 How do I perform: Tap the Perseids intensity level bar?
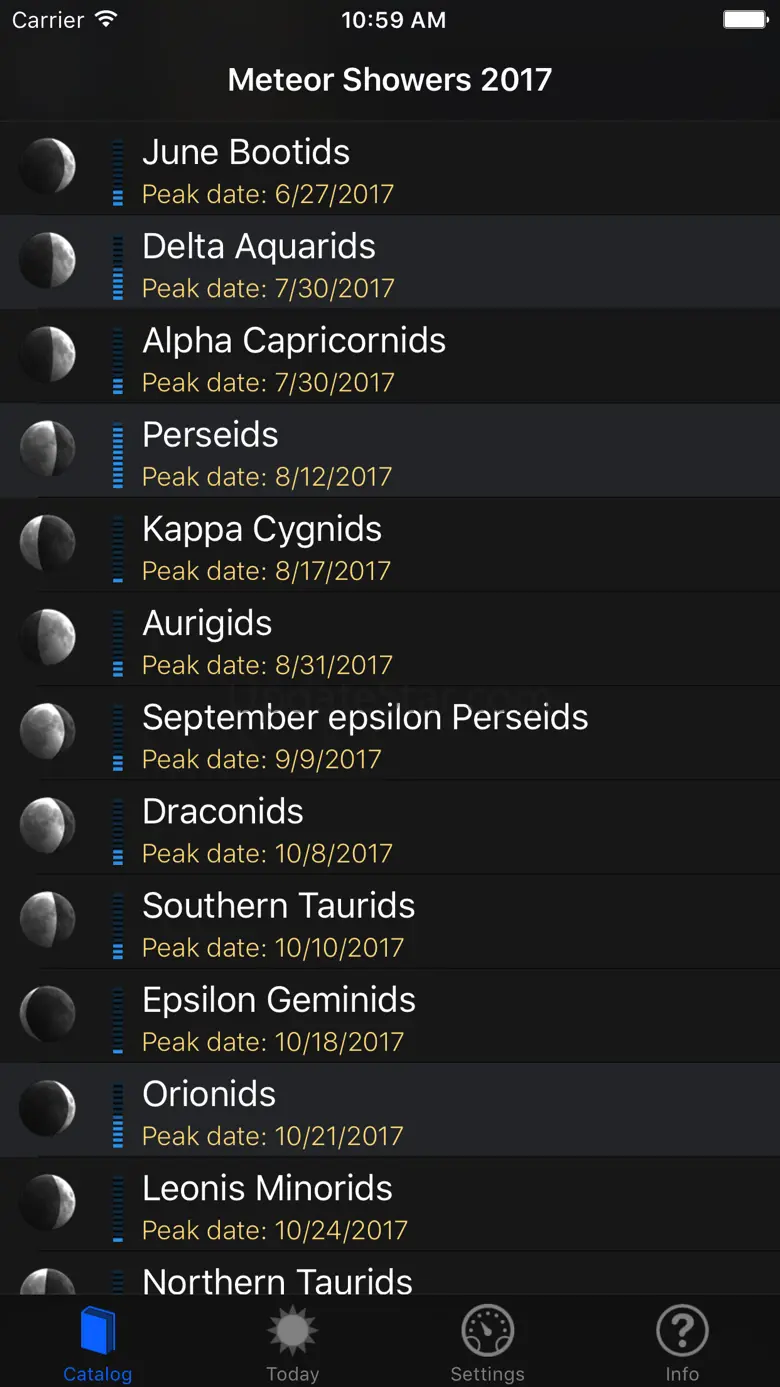[118, 455]
